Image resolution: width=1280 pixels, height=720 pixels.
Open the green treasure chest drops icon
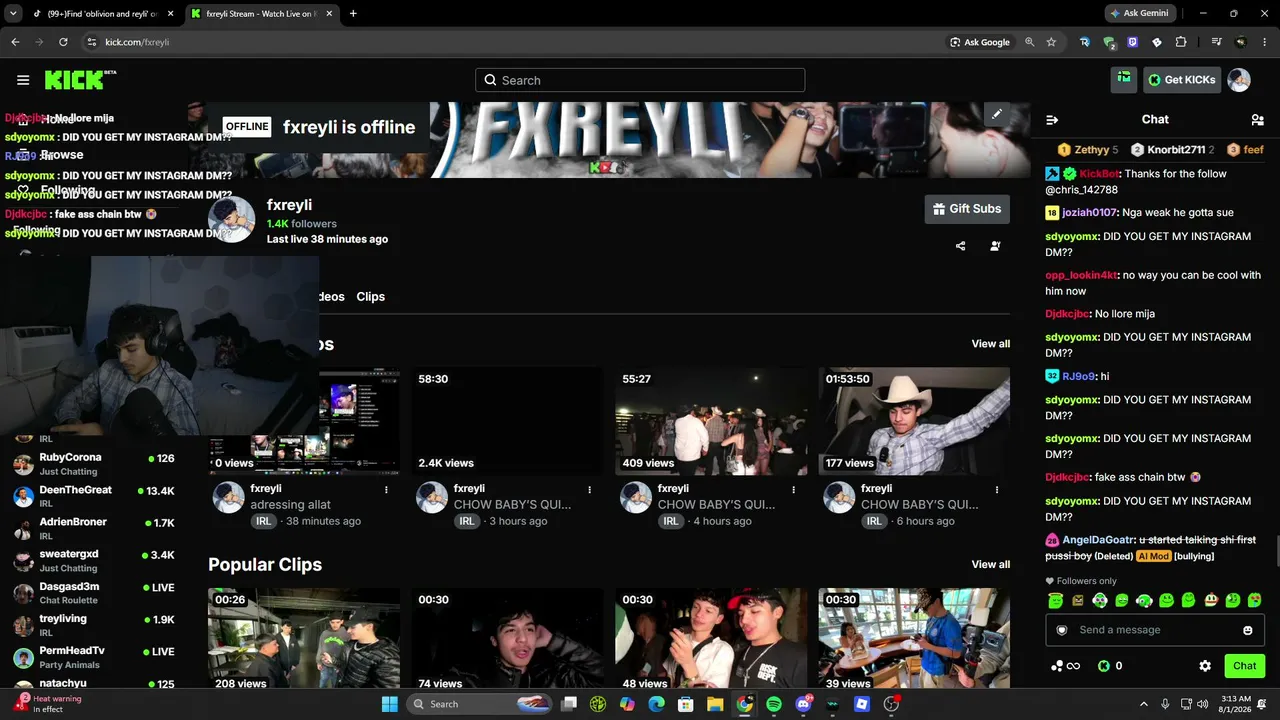(x=1124, y=80)
